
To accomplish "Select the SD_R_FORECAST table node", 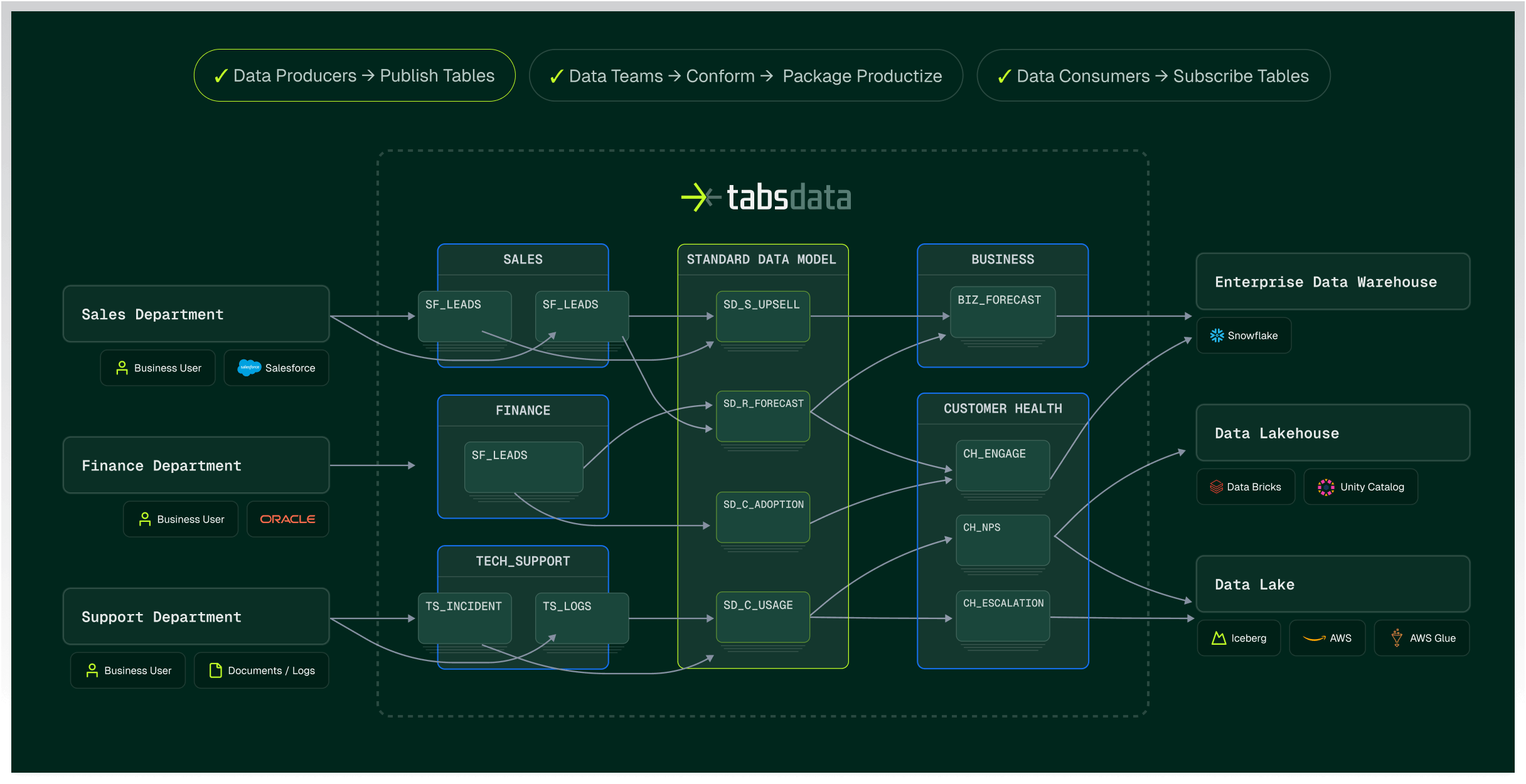I will click(763, 416).
